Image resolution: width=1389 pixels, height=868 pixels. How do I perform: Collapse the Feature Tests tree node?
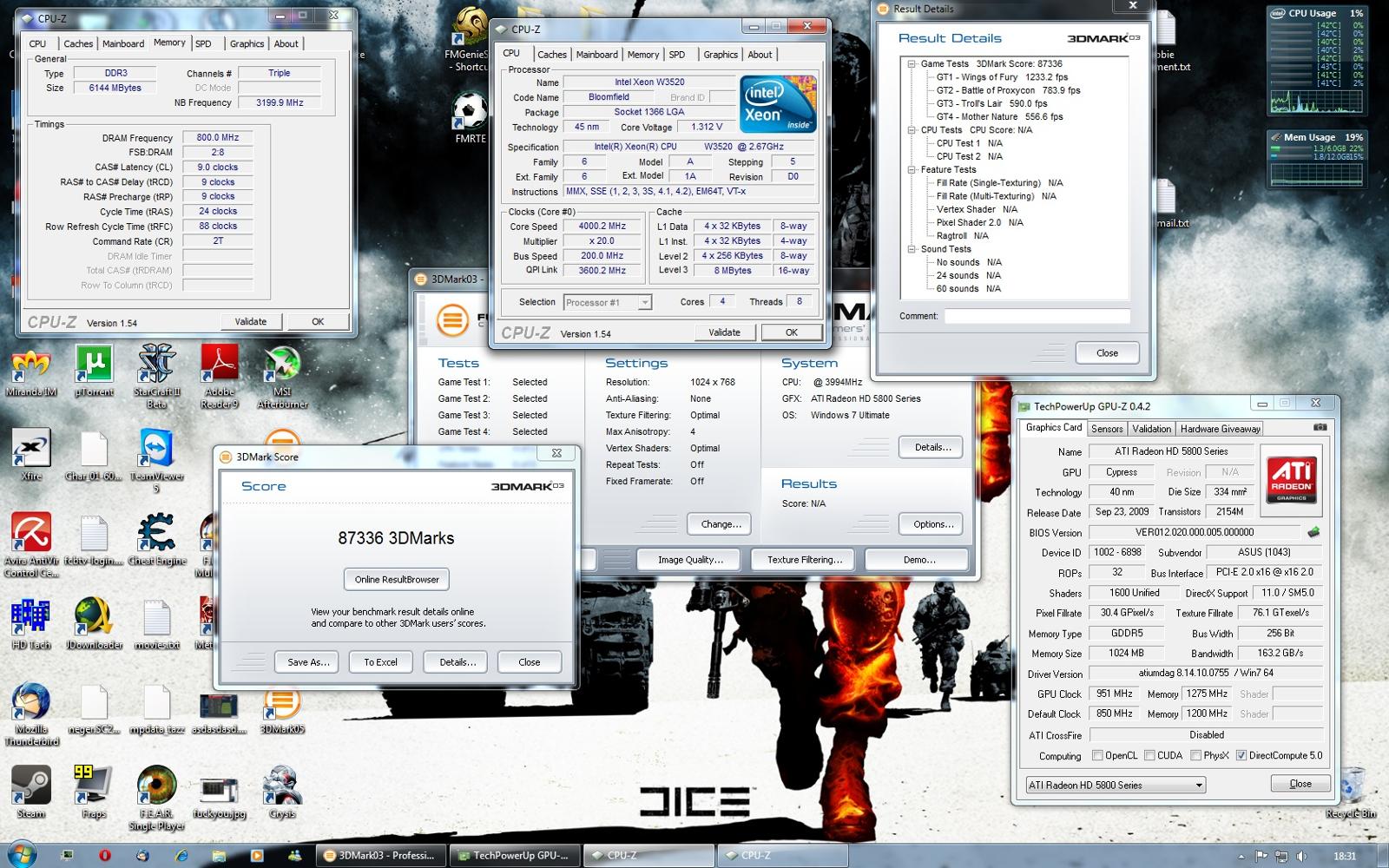tap(912, 169)
